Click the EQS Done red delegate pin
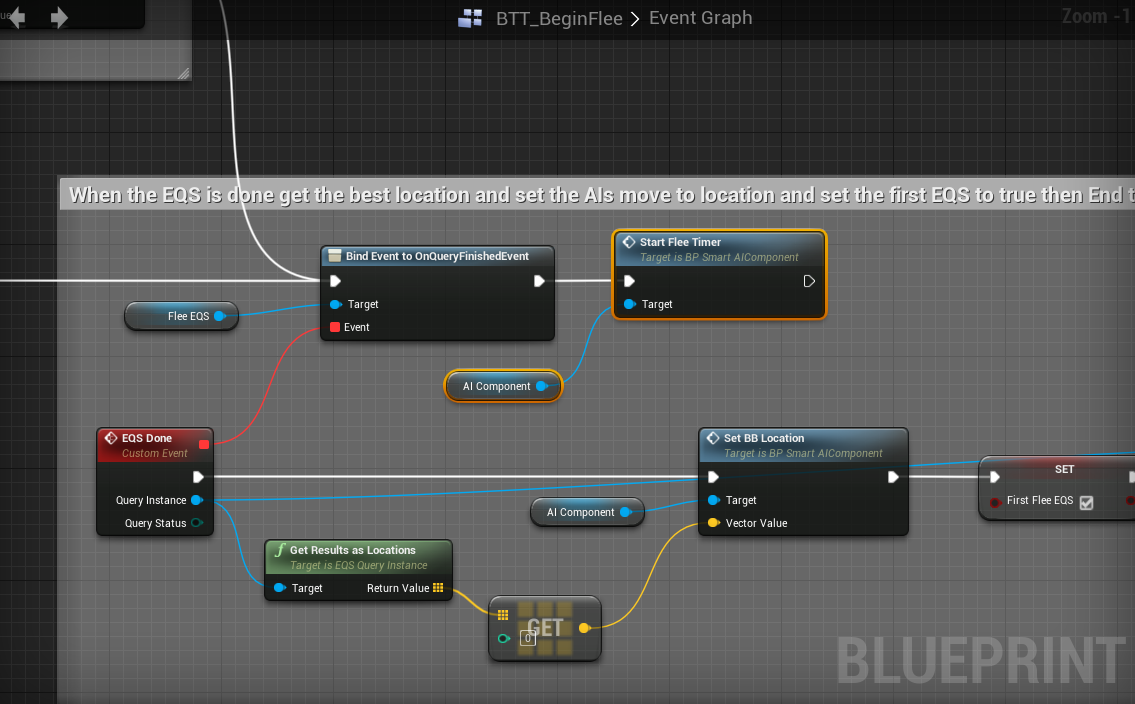The image size is (1135, 704). 204,444
